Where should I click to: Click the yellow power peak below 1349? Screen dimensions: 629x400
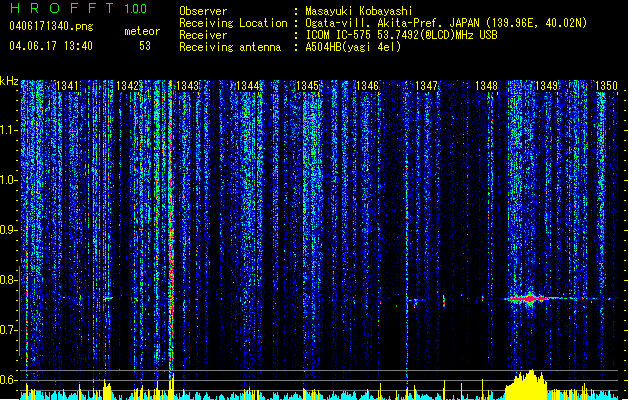[527, 384]
